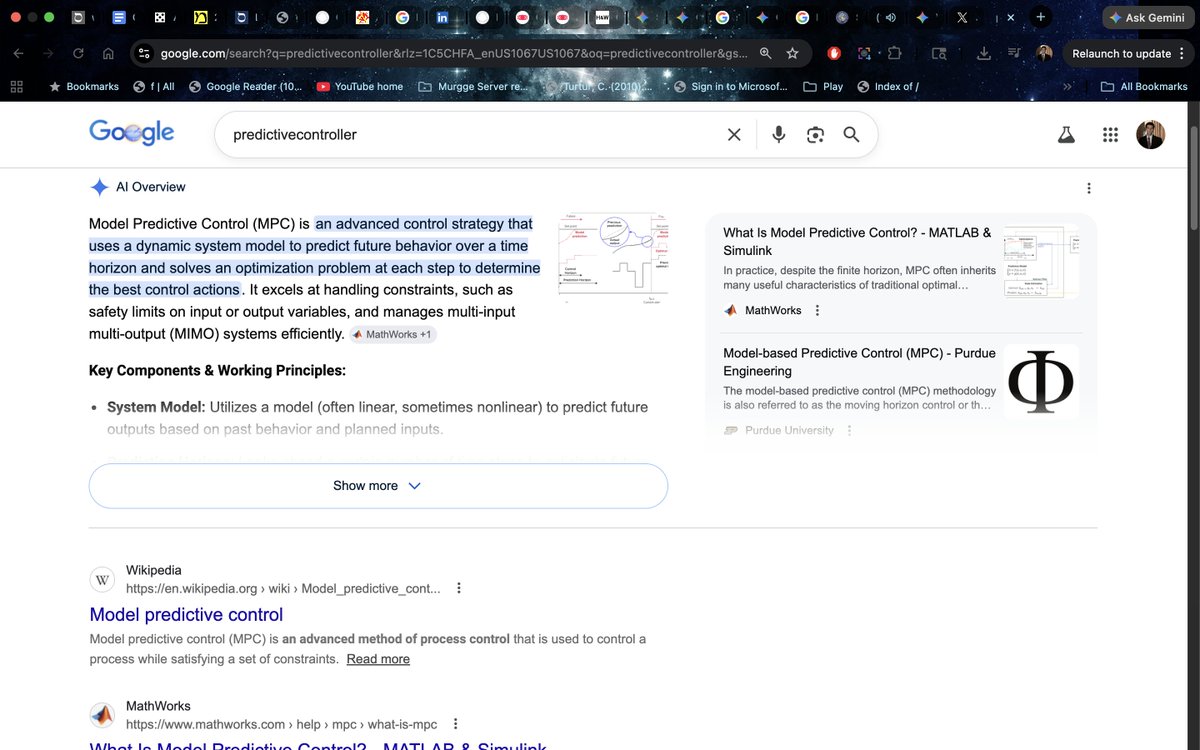Open the tab grid next to Bookmarks
1200x750 pixels.
[x=16, y=87]
